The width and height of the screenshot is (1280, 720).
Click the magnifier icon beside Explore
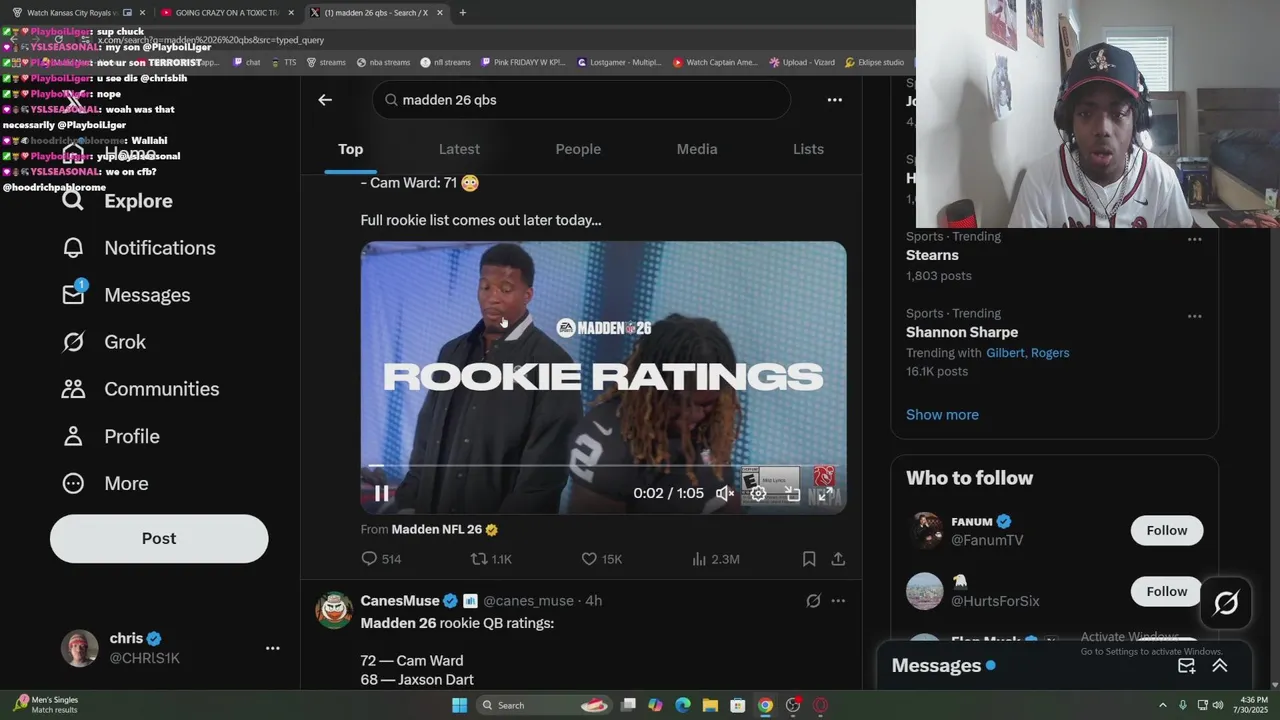pyautogui.click(x=73, y=201)
